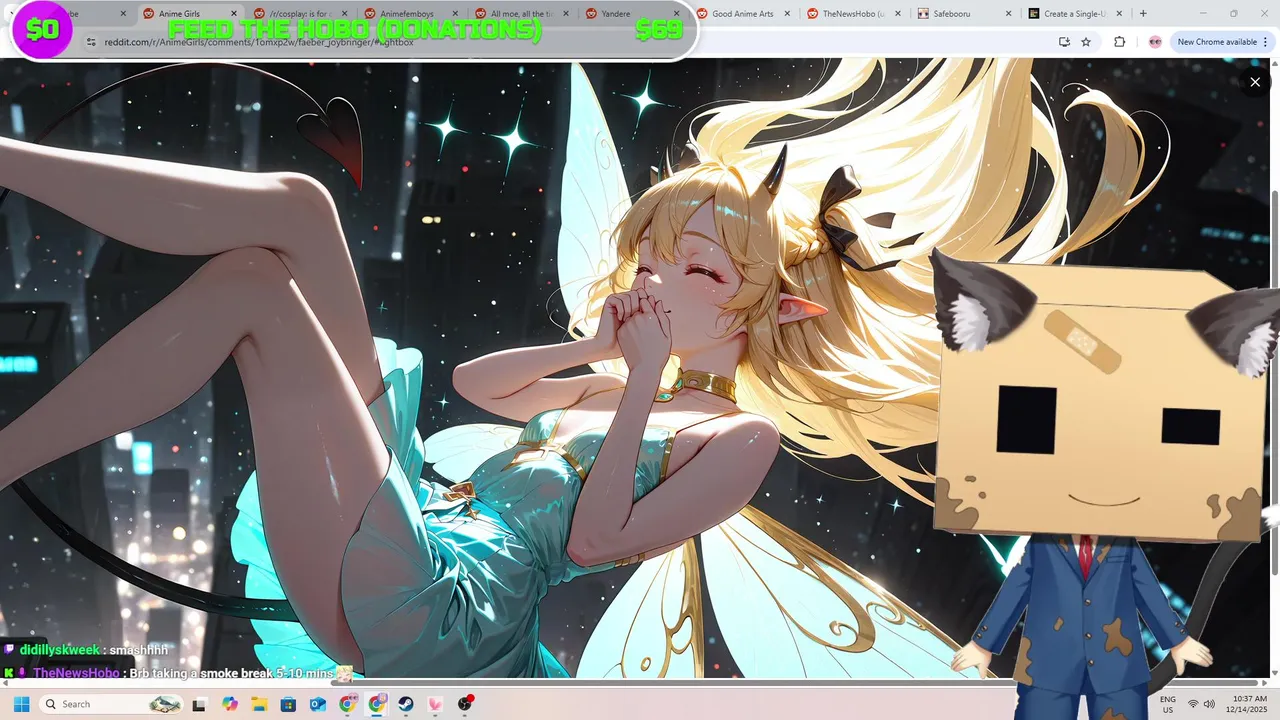The image size is (1280, 720).
Task: Click New Chrome available update button
Action: 1216,42
